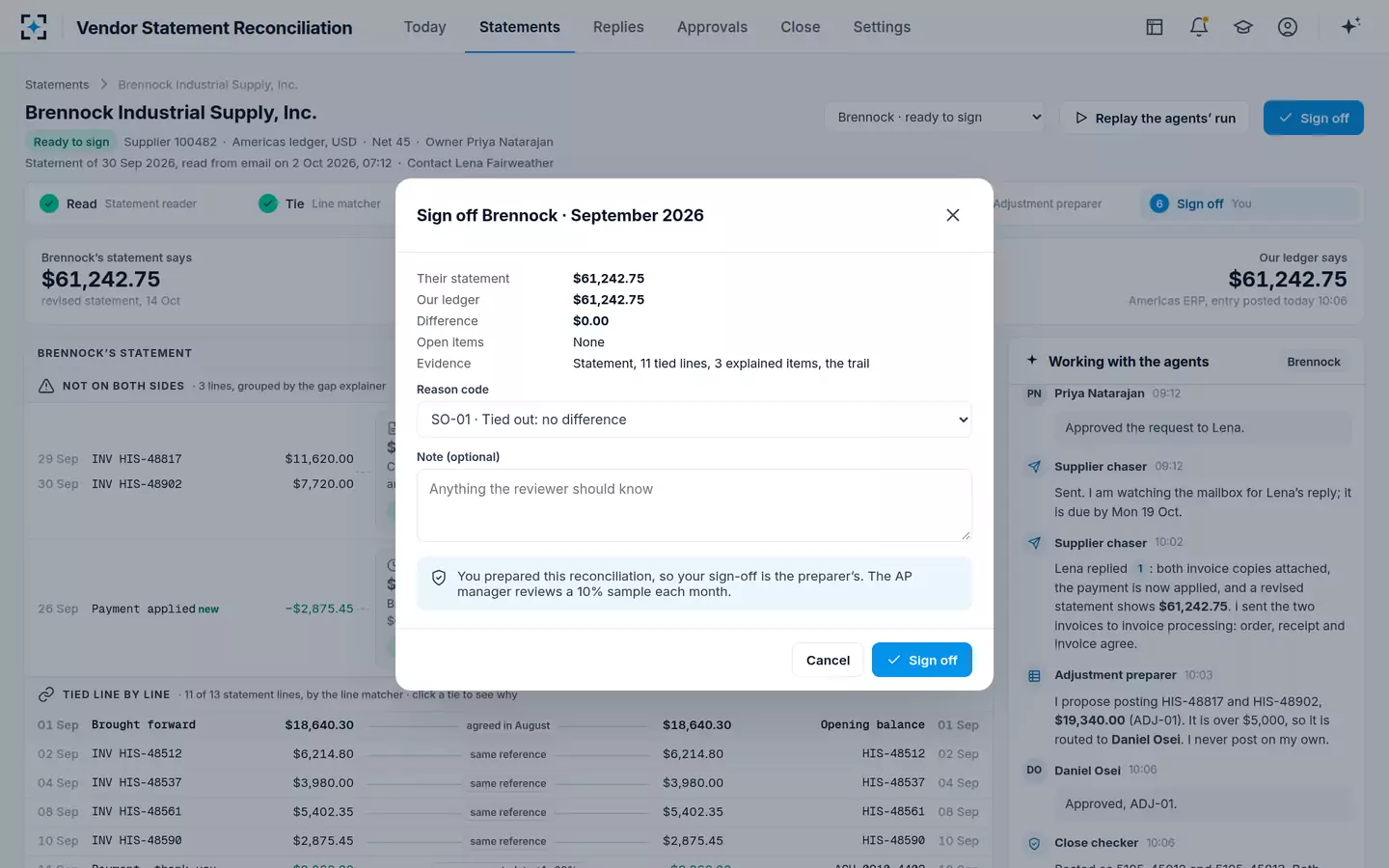The width and height of the screenshot is (1389, 868).
Task: Click Cancel in the sign-off dialog
Action: click(828, 660)
